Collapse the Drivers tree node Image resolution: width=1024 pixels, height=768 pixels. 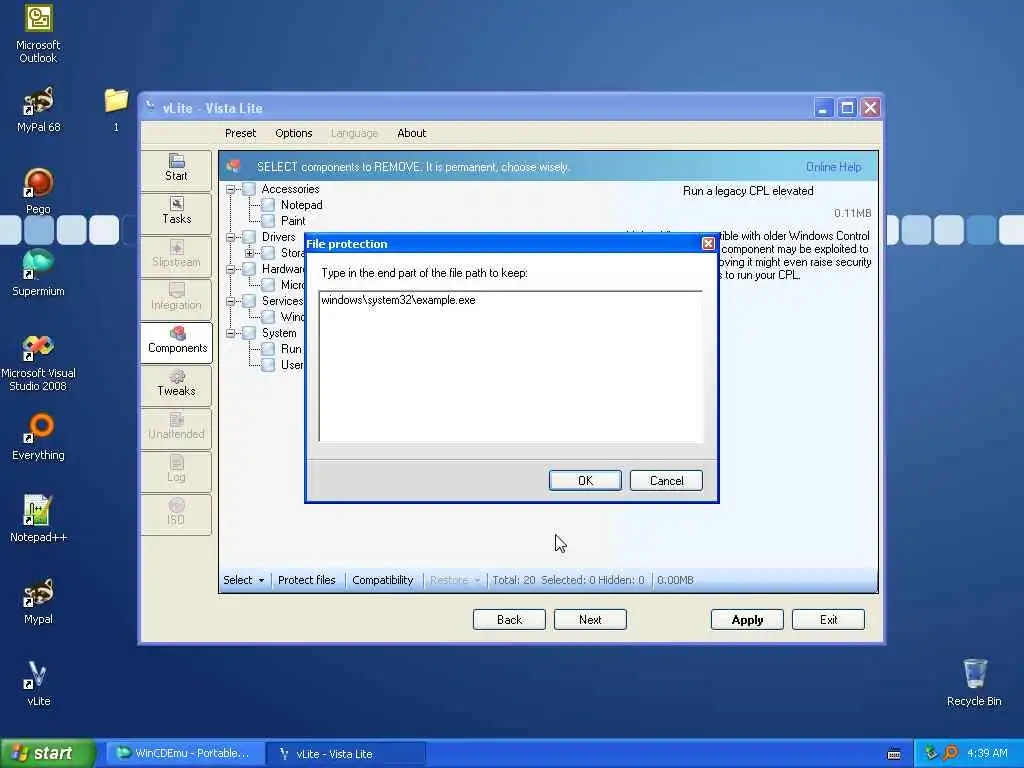(x=230, y=237)
